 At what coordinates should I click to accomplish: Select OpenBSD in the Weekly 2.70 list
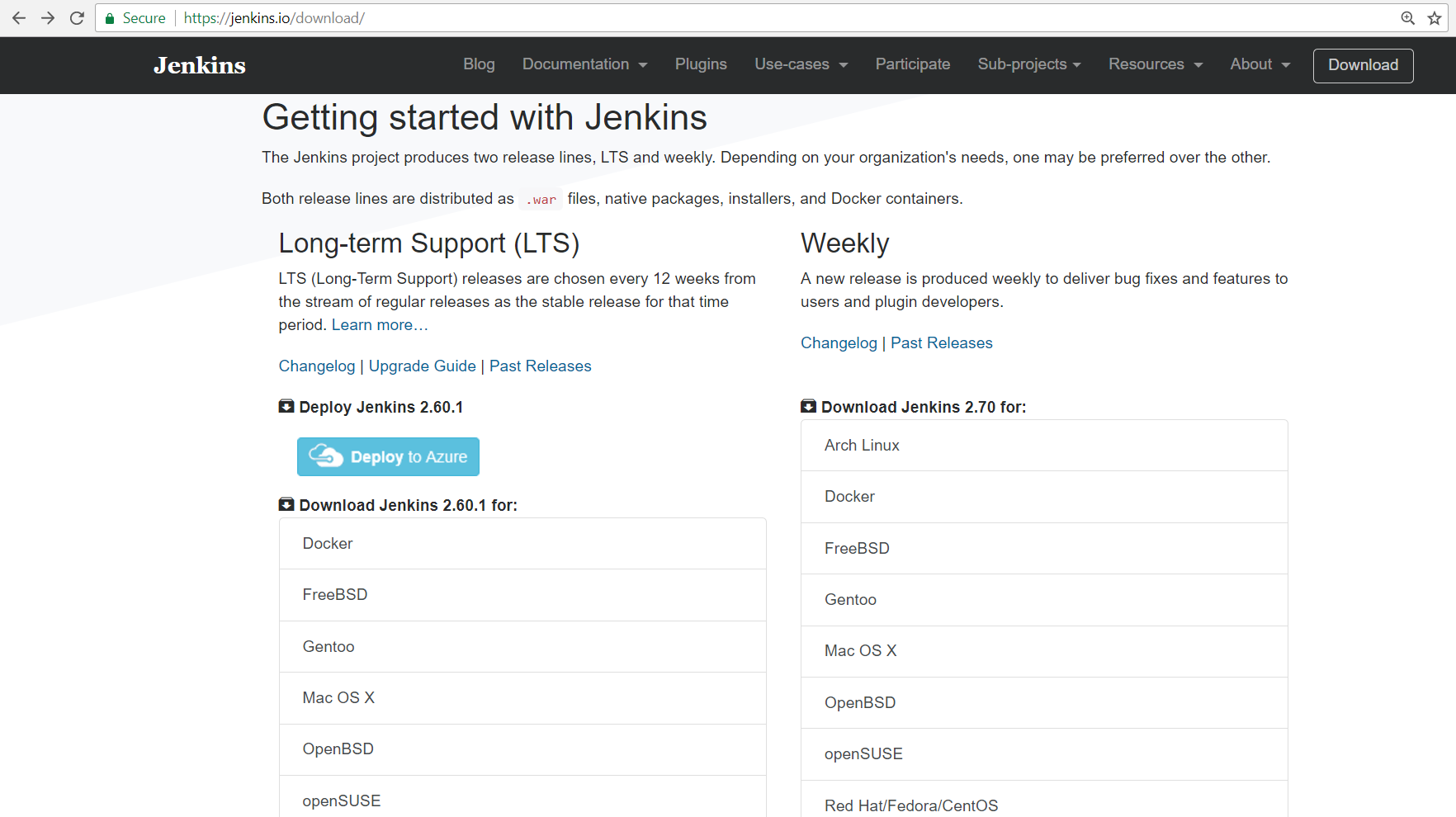pyautogui.click(x=1044, y=703)
